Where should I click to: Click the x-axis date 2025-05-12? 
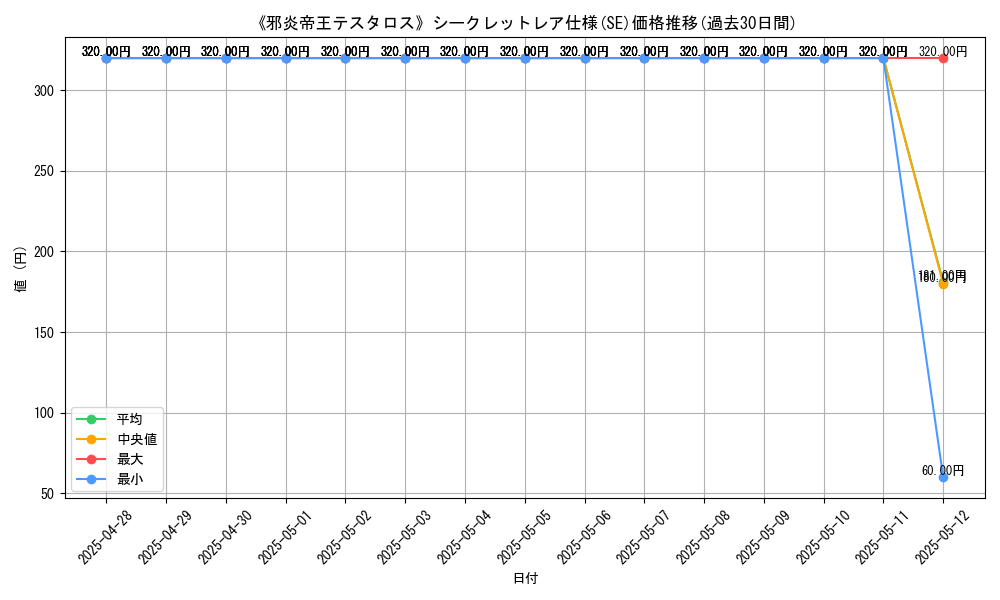coord(942,537)
